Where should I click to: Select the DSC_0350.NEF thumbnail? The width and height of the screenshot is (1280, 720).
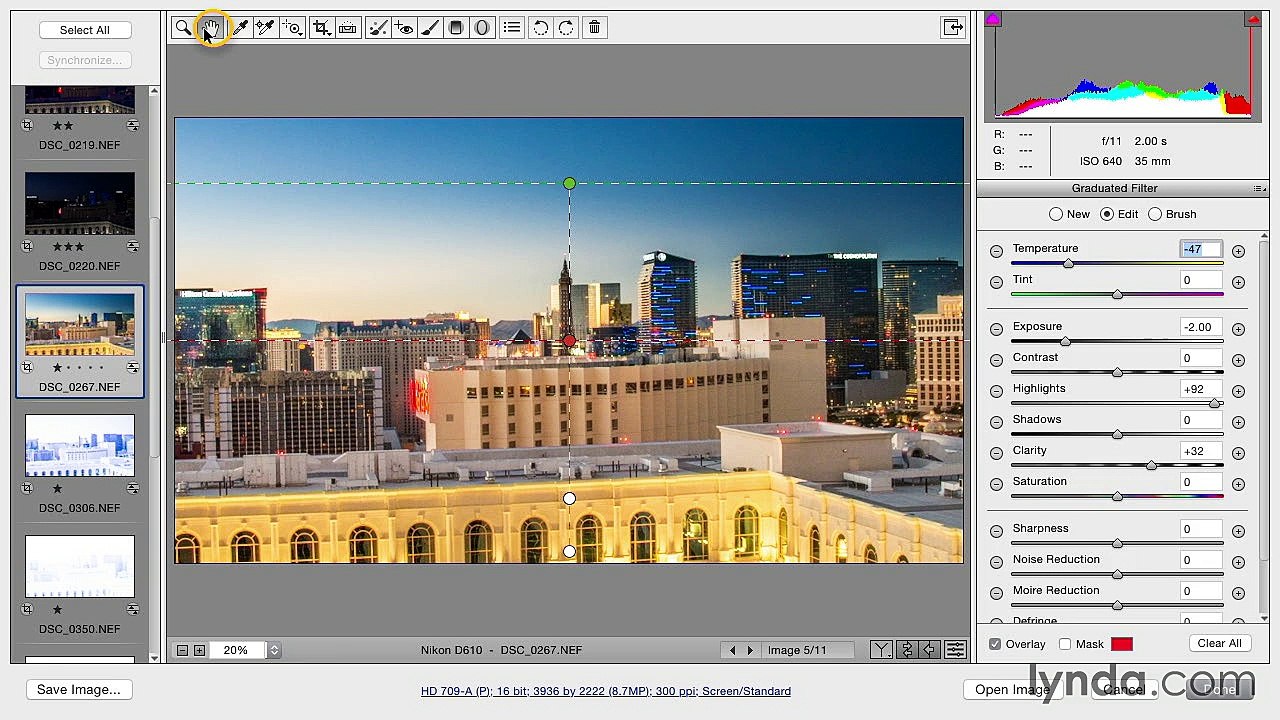tap(80, 566)
